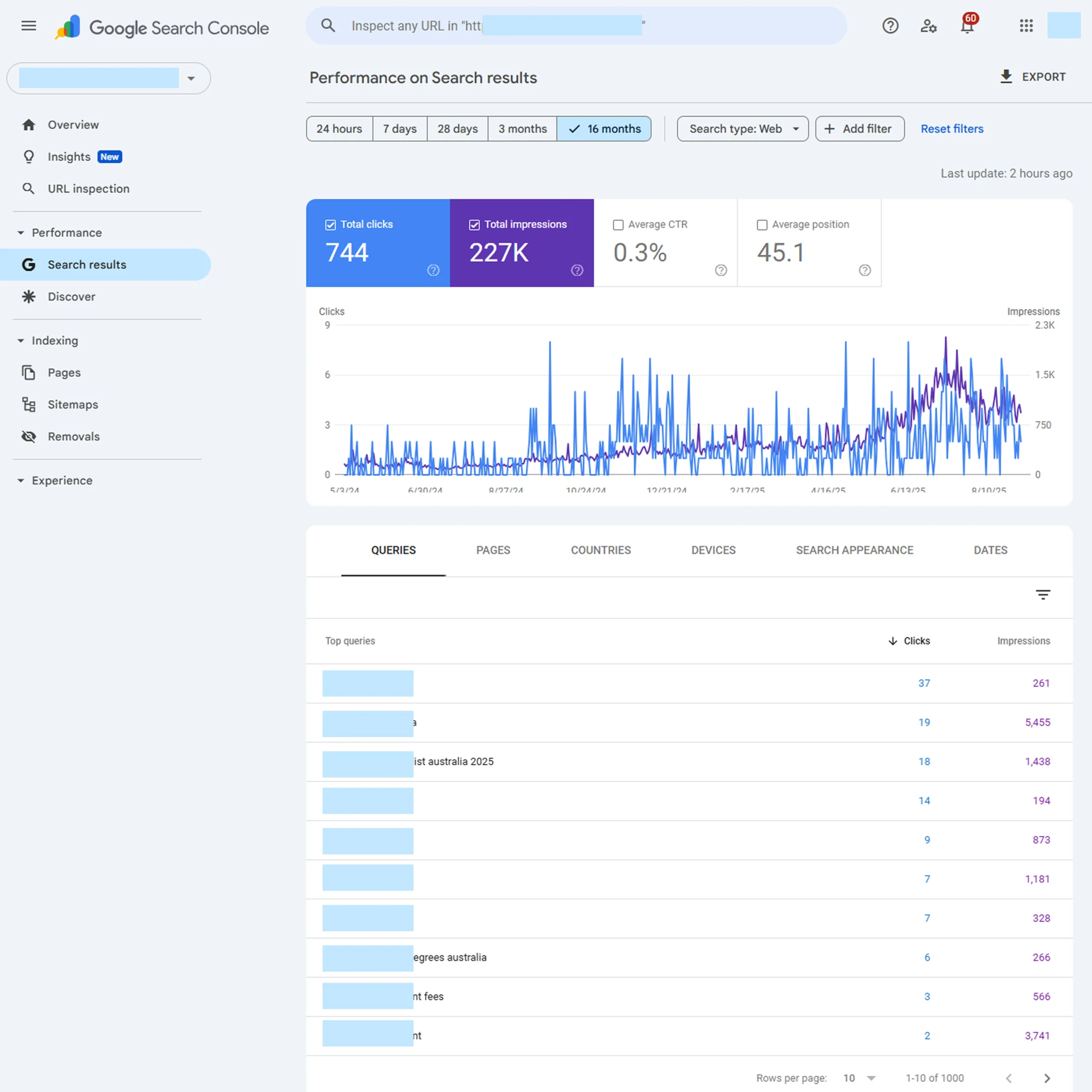
Task: Click the Reset filters link
Action: click(x=952, y=129)
